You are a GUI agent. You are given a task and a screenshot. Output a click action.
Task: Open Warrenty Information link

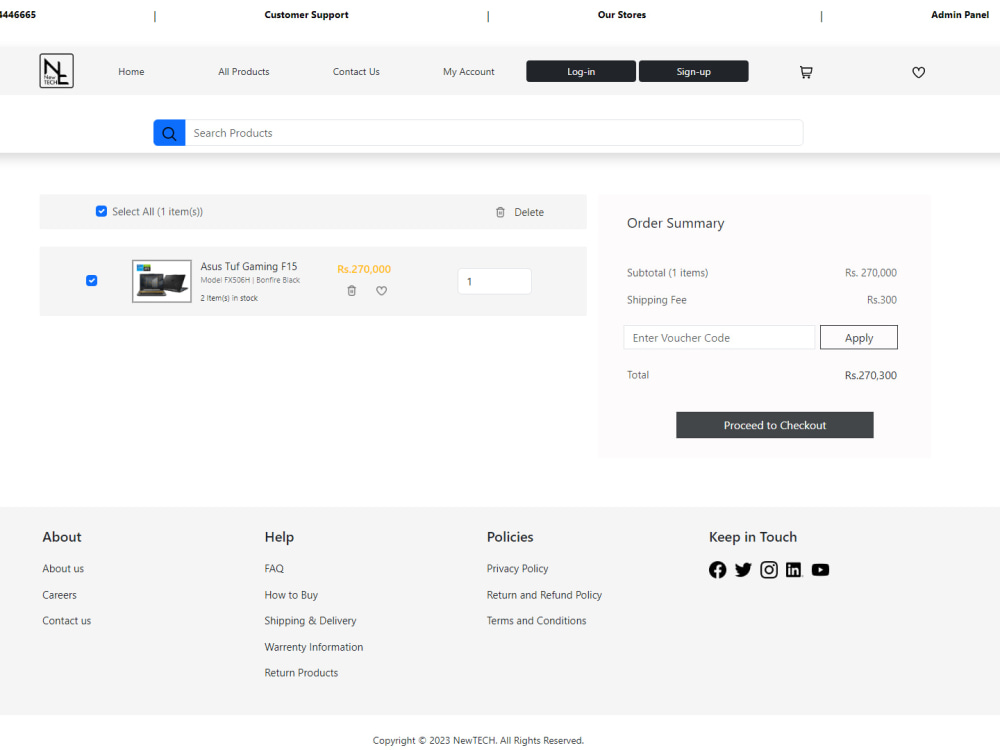[x=314, y=647]
